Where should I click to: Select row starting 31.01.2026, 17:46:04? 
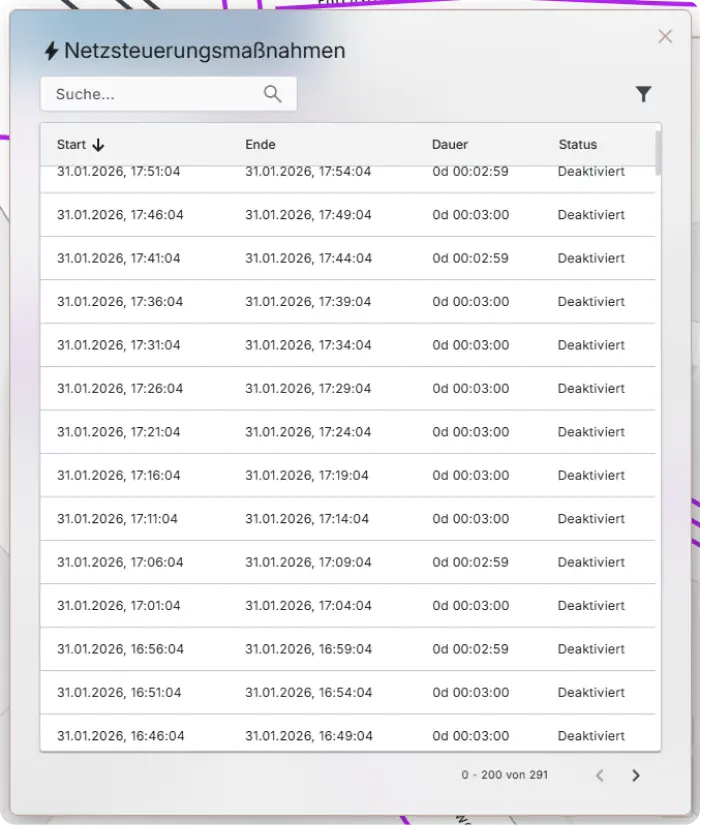(x=348, y=215)
